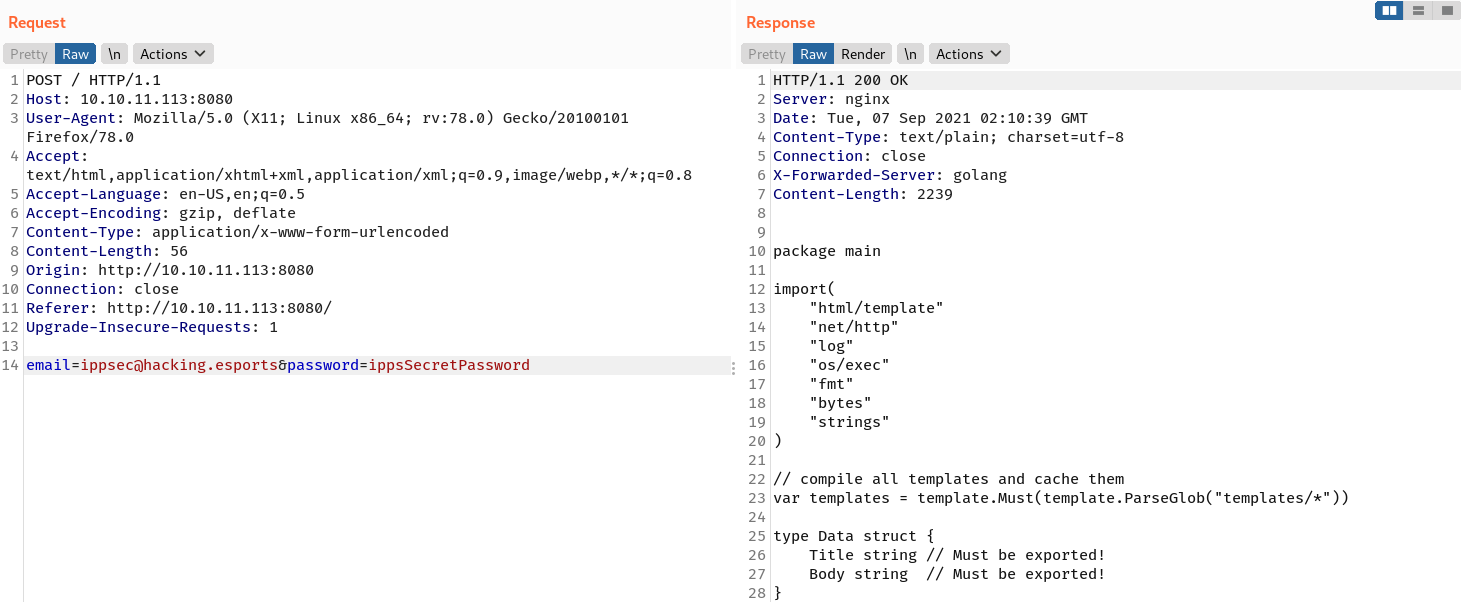Click the password parameter value ippsSecretPassword

click(x=449, y=366)
